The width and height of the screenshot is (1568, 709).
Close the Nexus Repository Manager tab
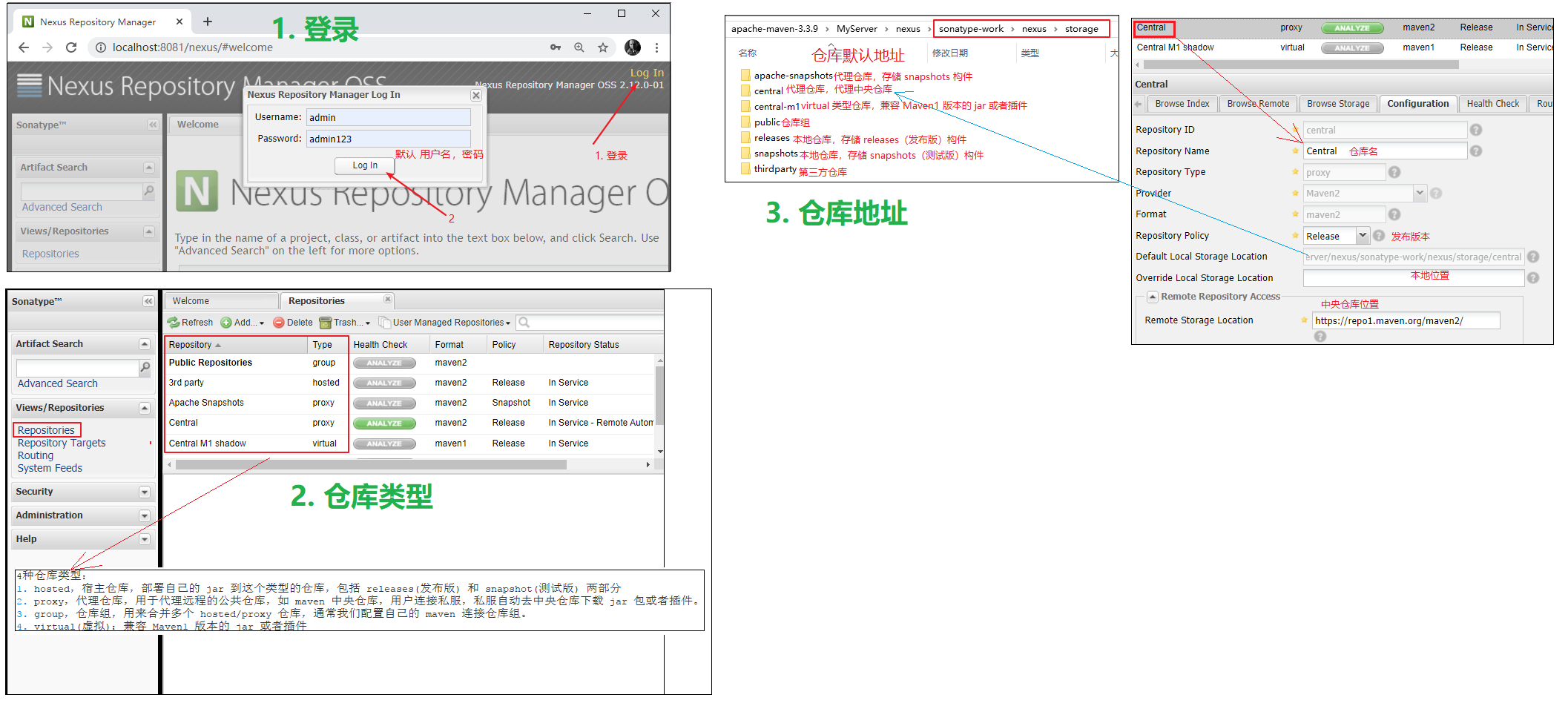179,22
